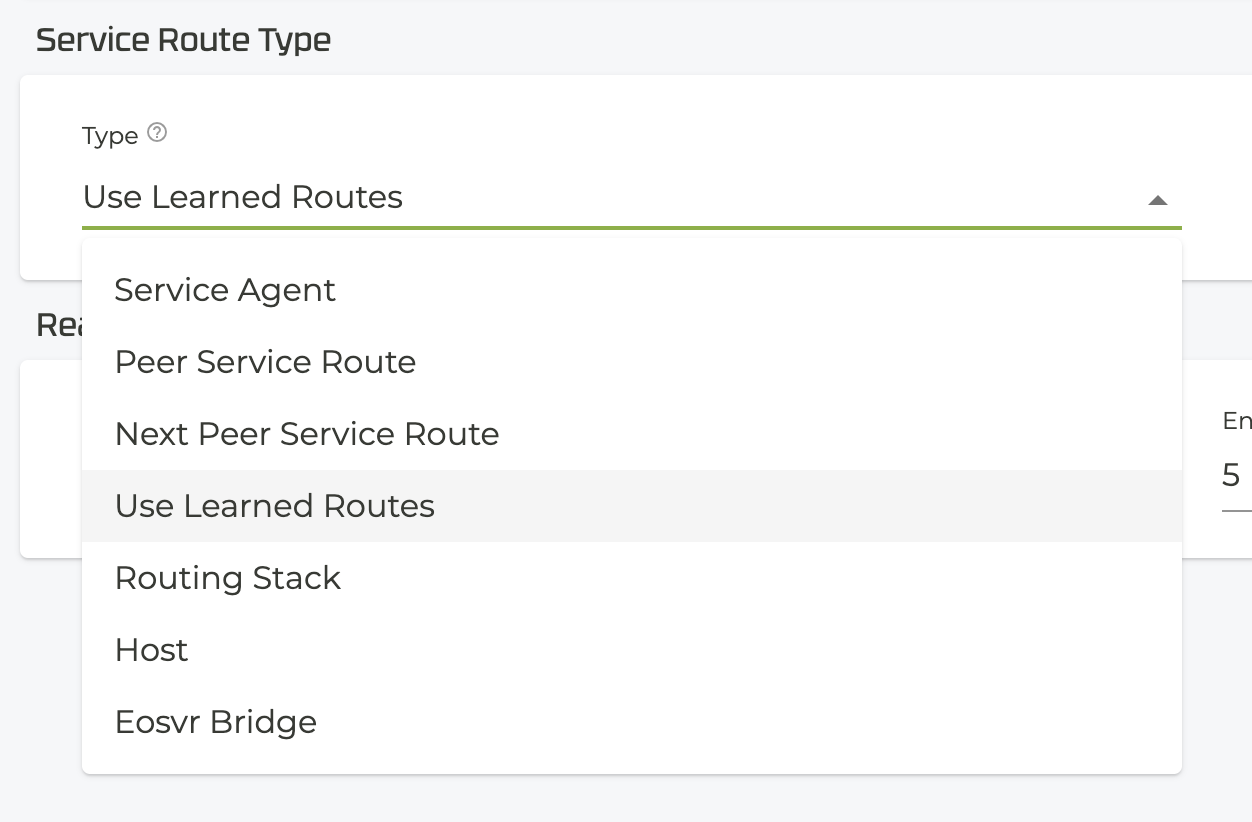Pick the Next Peer Service Route option

pyautogui.click(x=307, y=434)
